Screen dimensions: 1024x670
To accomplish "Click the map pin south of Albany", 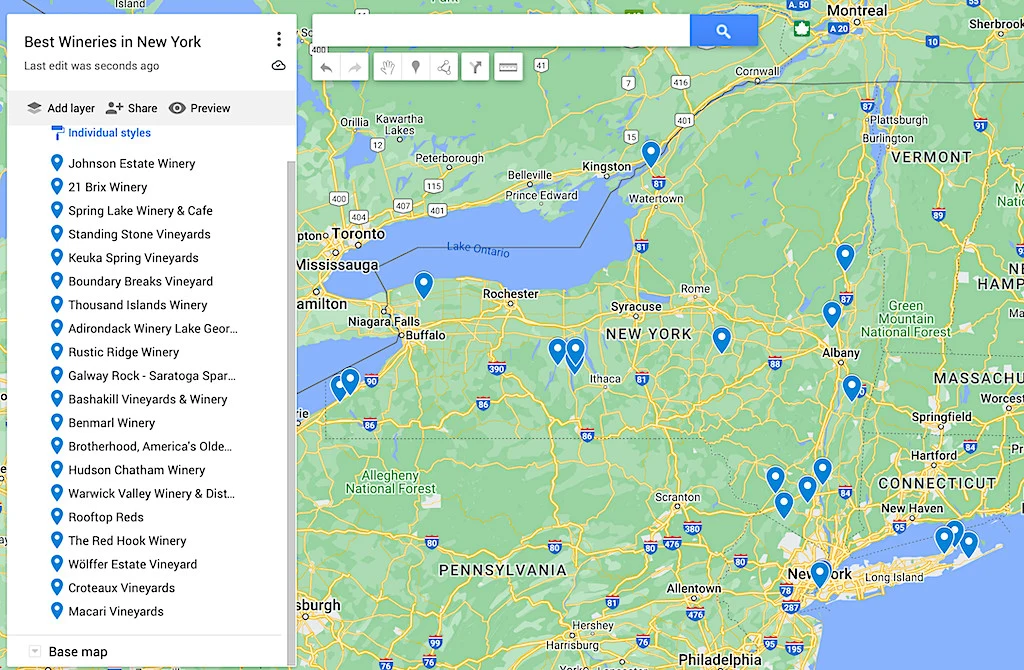I will tap(852, 388).
